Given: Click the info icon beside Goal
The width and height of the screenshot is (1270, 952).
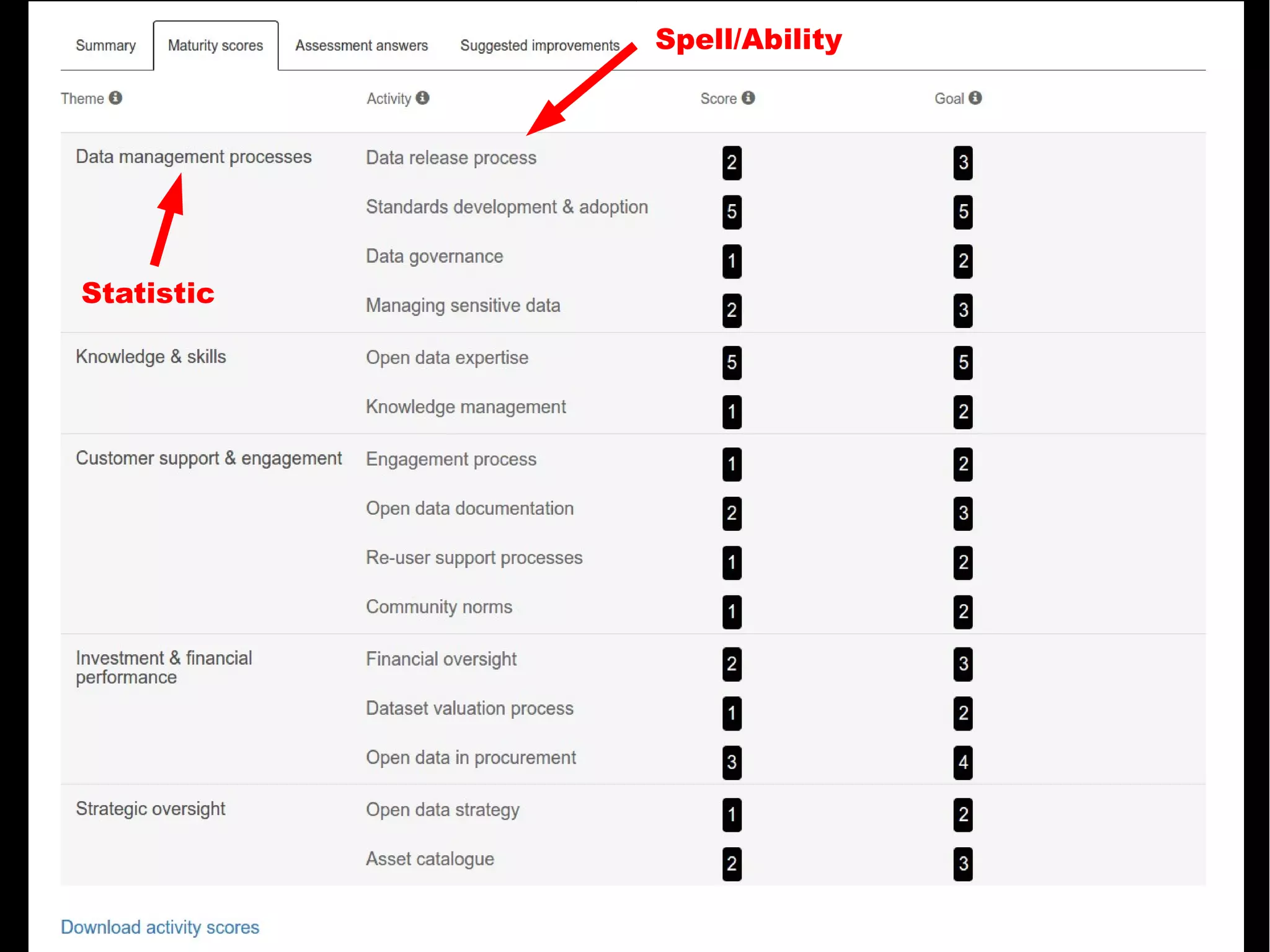Looking at the screenshot, I should (x=975, y=98).
